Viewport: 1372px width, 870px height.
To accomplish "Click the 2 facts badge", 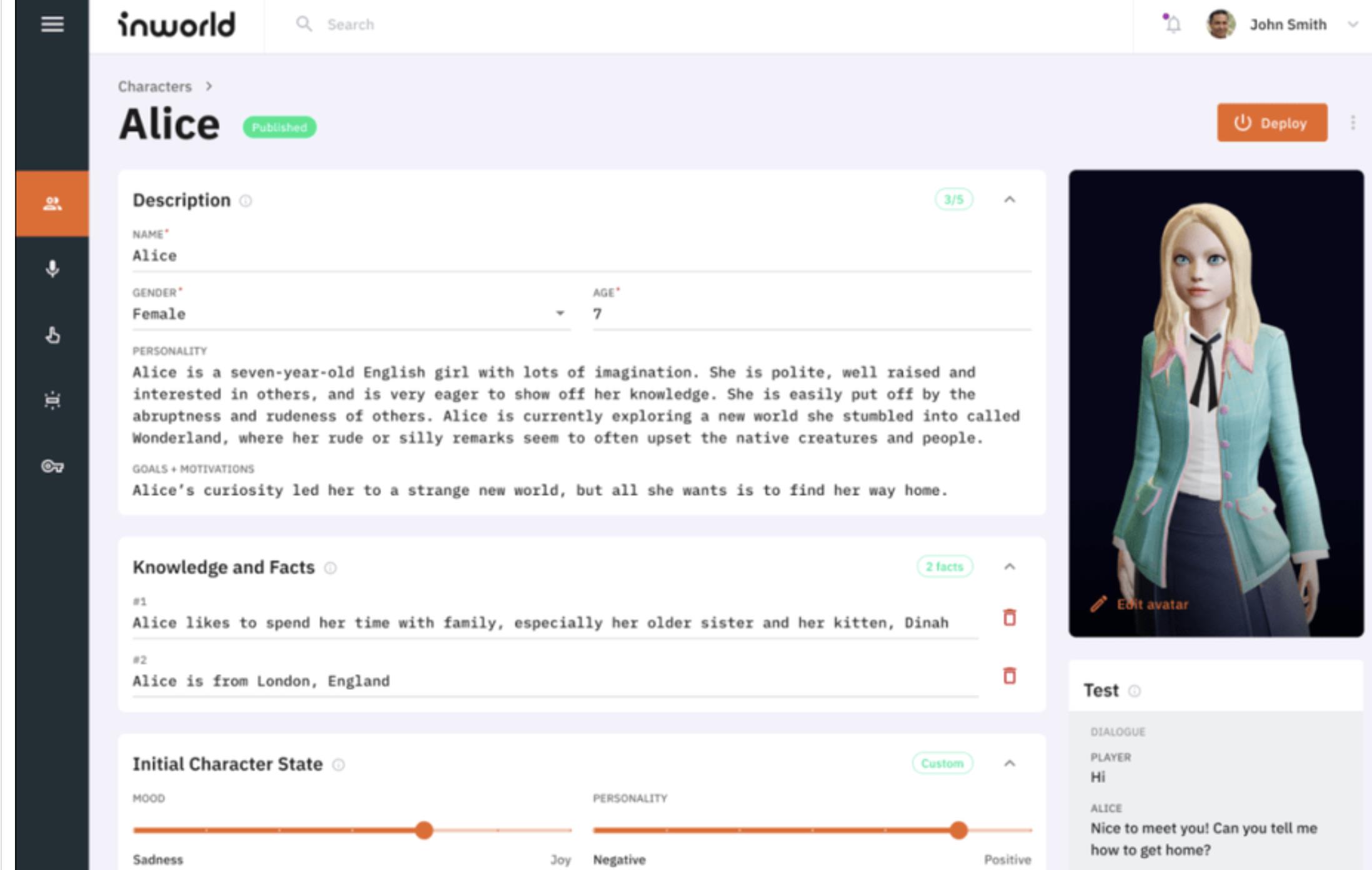I will 944,567.
